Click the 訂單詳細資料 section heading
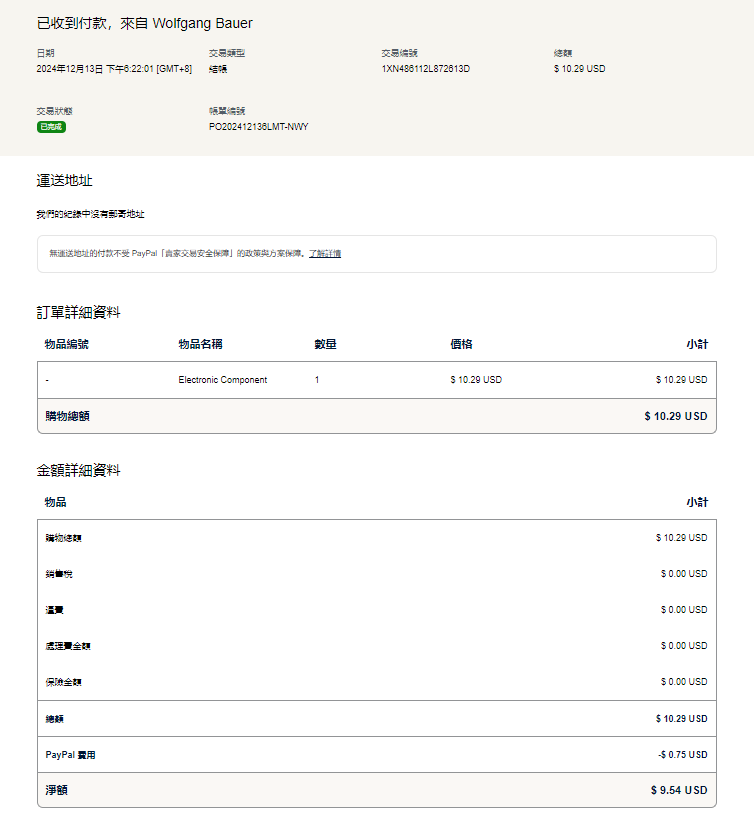754x825 pixels. 78,312
